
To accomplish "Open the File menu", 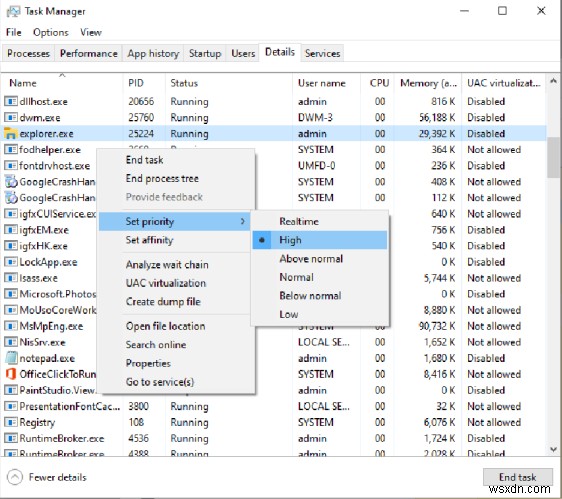I will pos(14,32).
